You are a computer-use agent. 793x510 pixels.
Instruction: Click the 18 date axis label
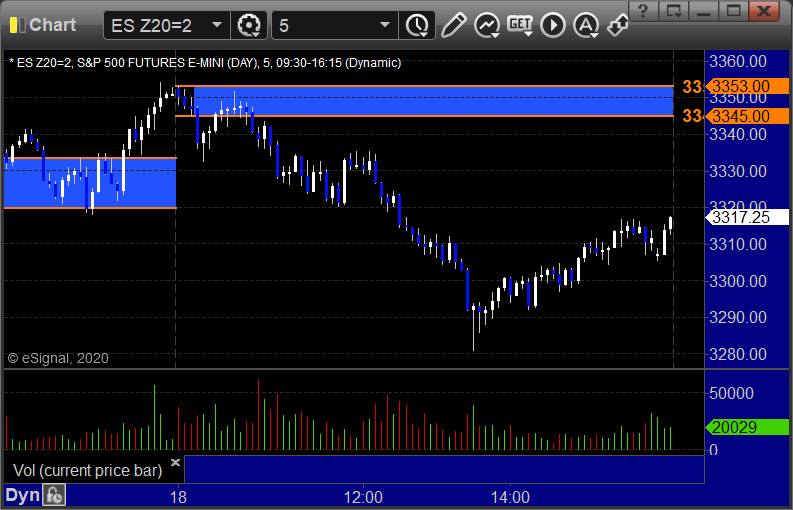point(178,497)
